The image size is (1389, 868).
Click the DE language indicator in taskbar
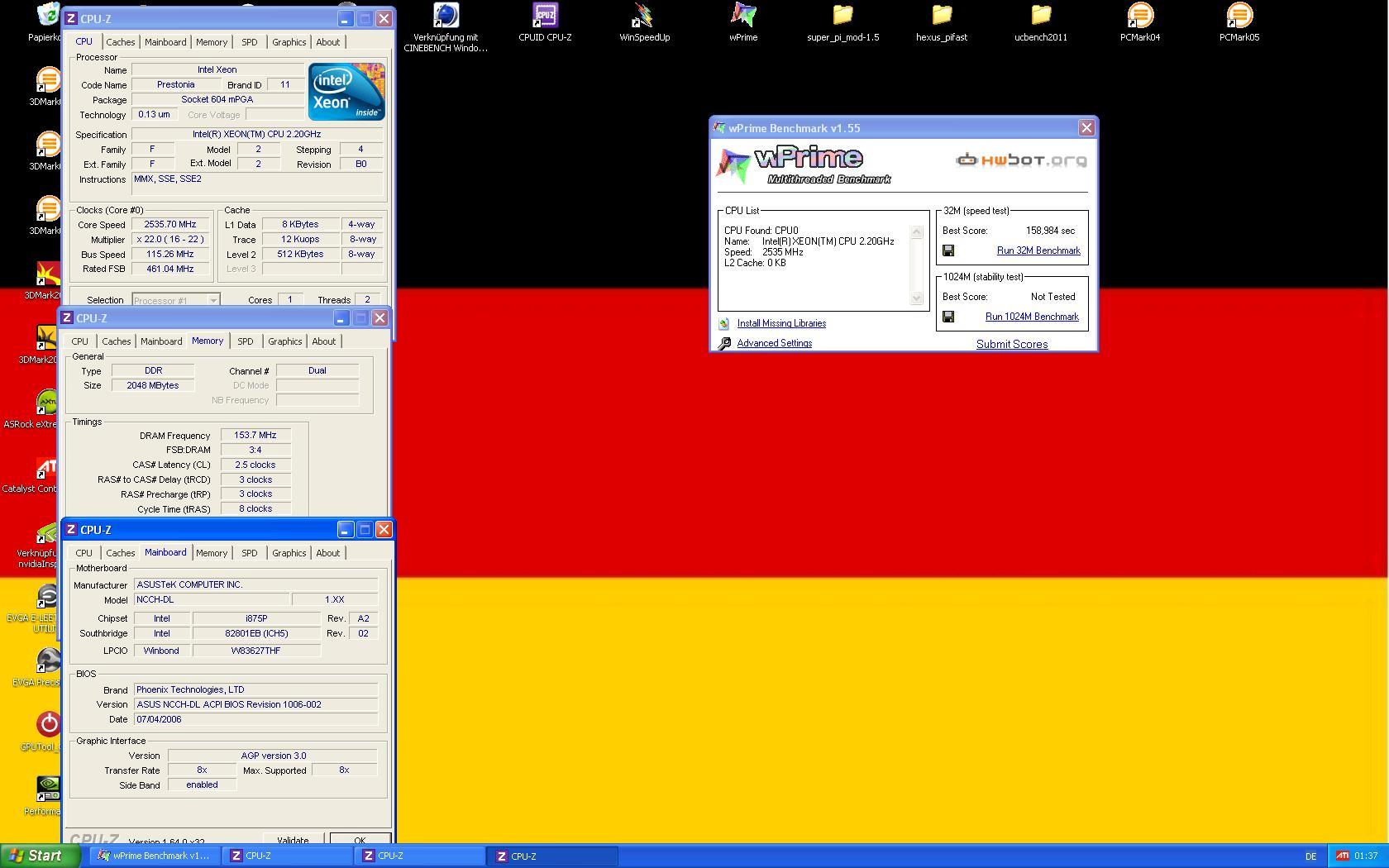click(1310, 856)
